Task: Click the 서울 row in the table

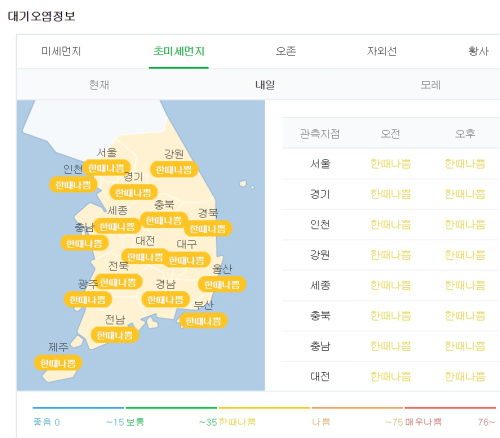Action: click(391, 164)
